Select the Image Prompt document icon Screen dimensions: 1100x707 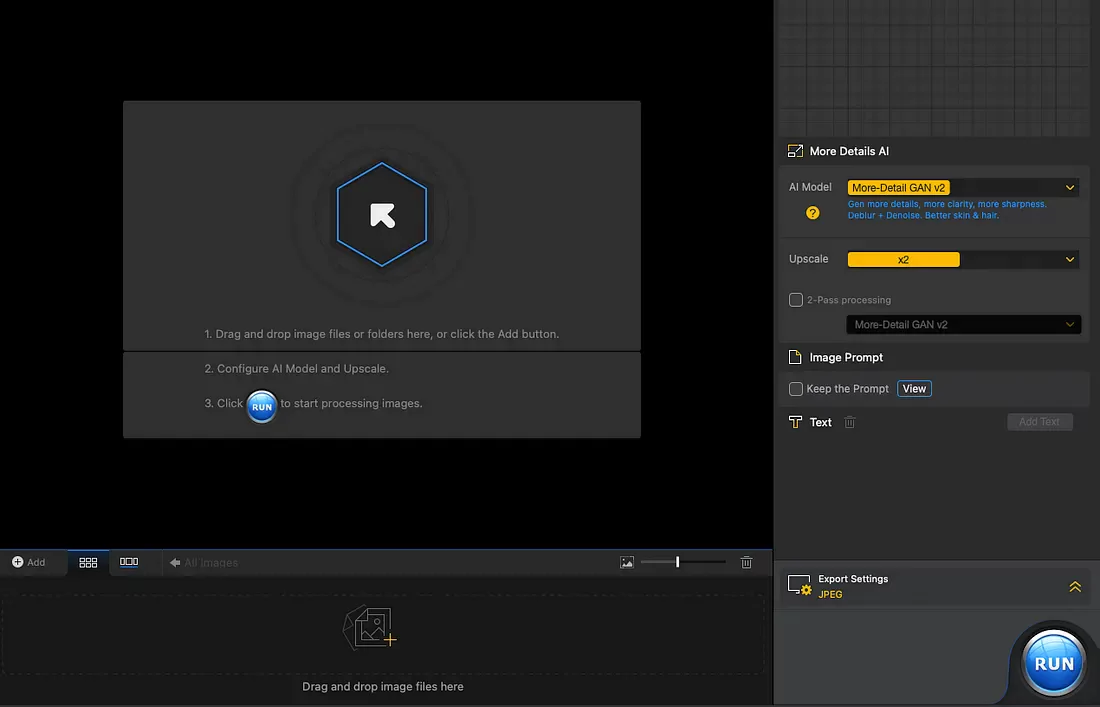795,357
